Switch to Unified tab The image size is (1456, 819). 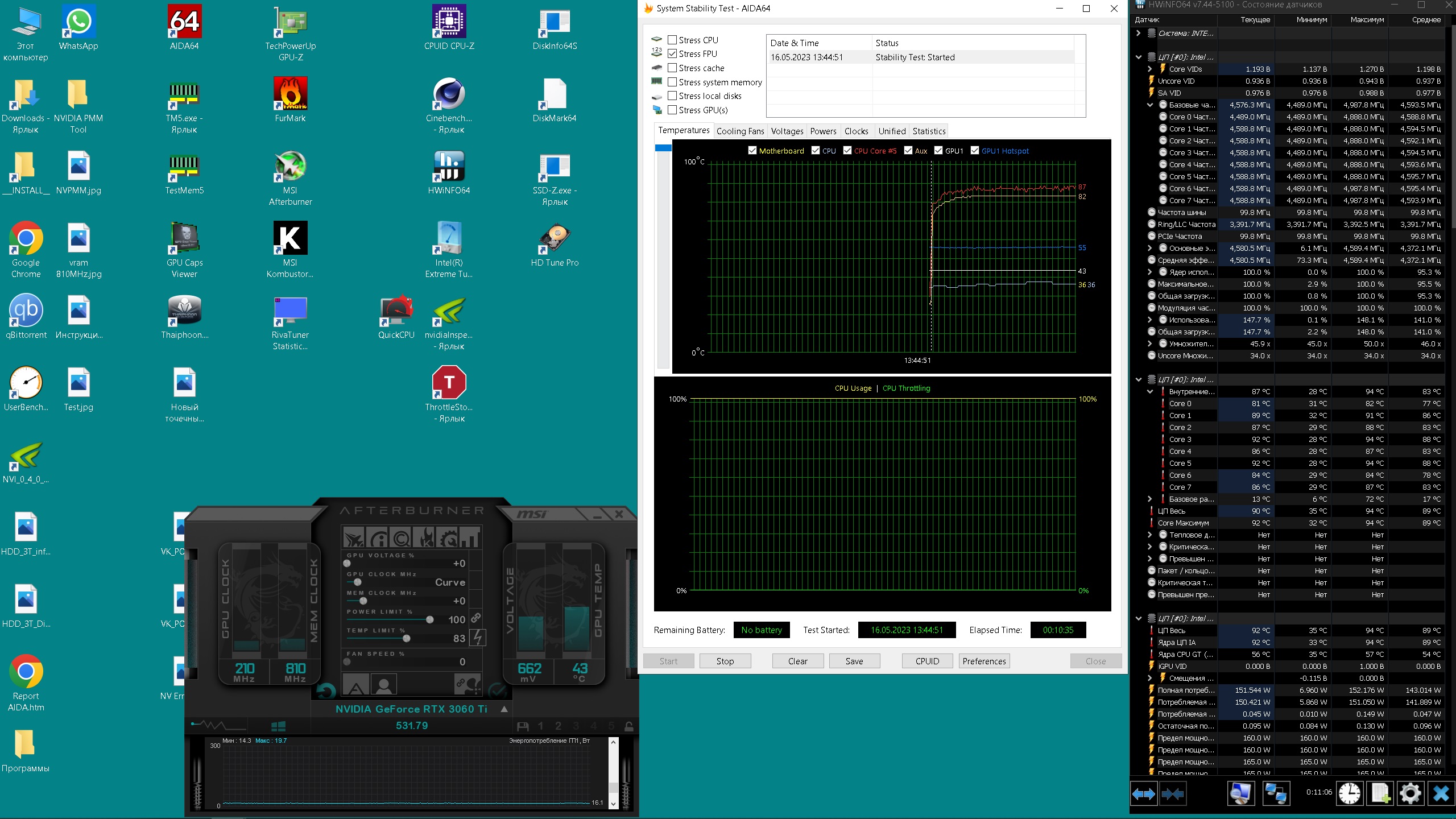(892, 131)
